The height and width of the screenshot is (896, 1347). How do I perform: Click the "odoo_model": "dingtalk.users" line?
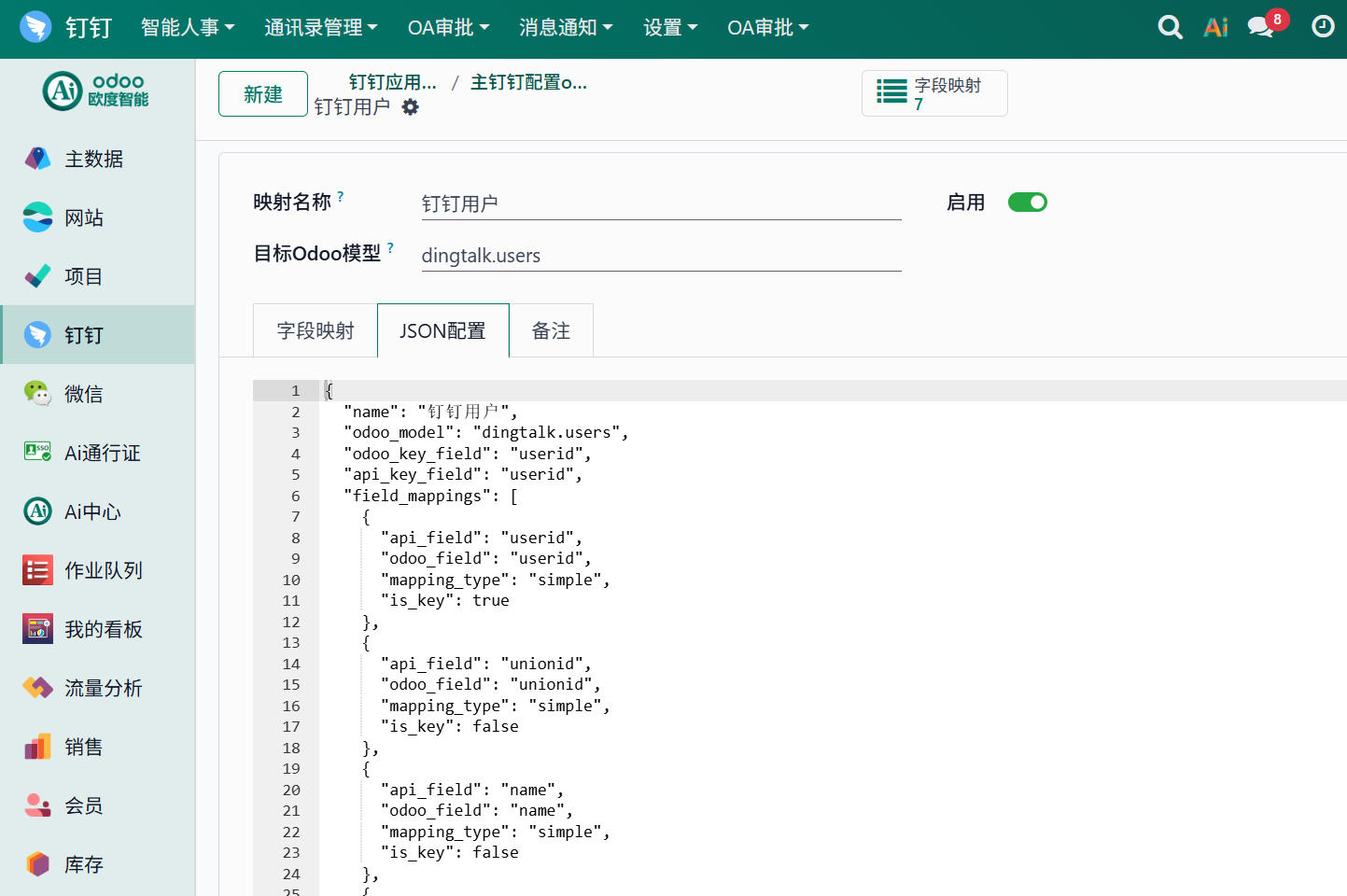485,433
